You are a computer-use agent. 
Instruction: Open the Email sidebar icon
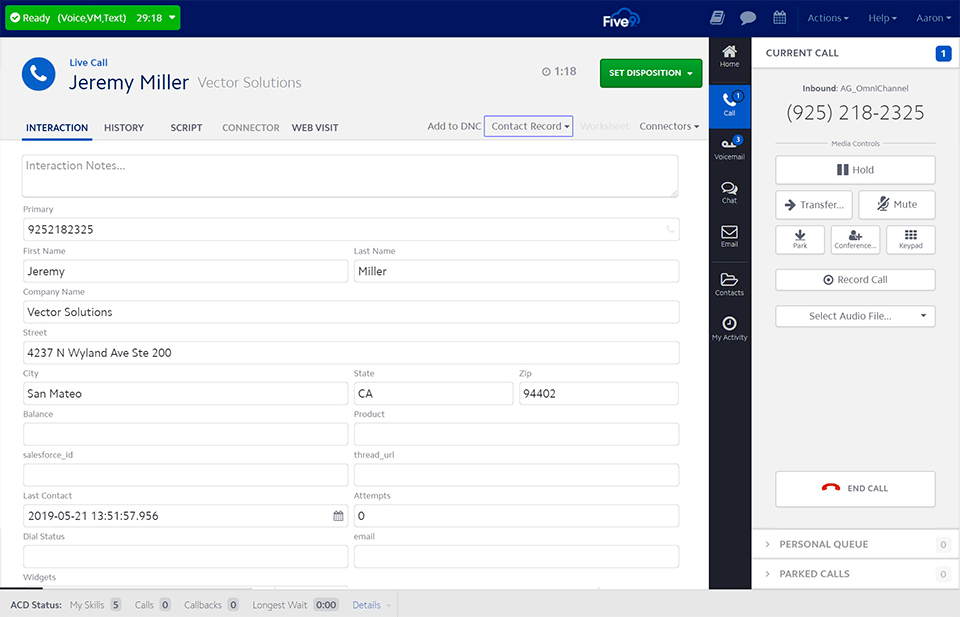(729, 236)
